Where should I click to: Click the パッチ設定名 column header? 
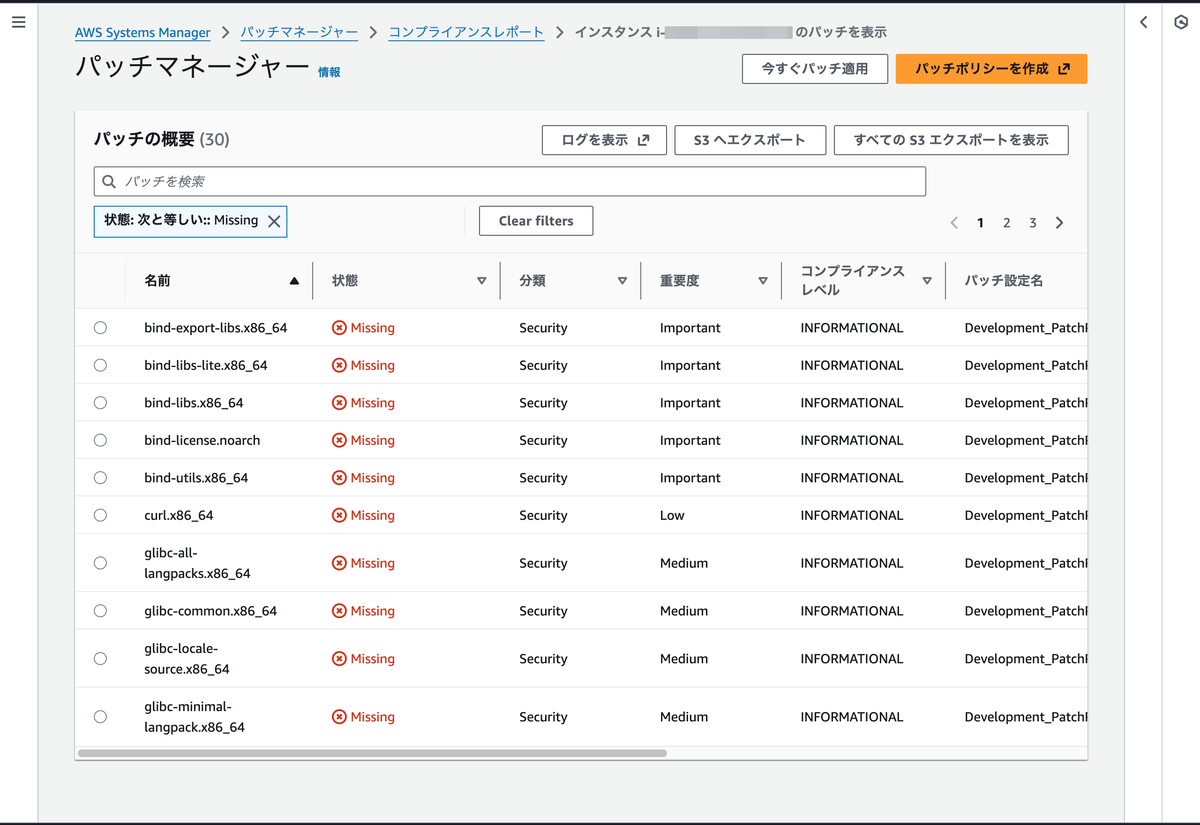click(1004, 281)
